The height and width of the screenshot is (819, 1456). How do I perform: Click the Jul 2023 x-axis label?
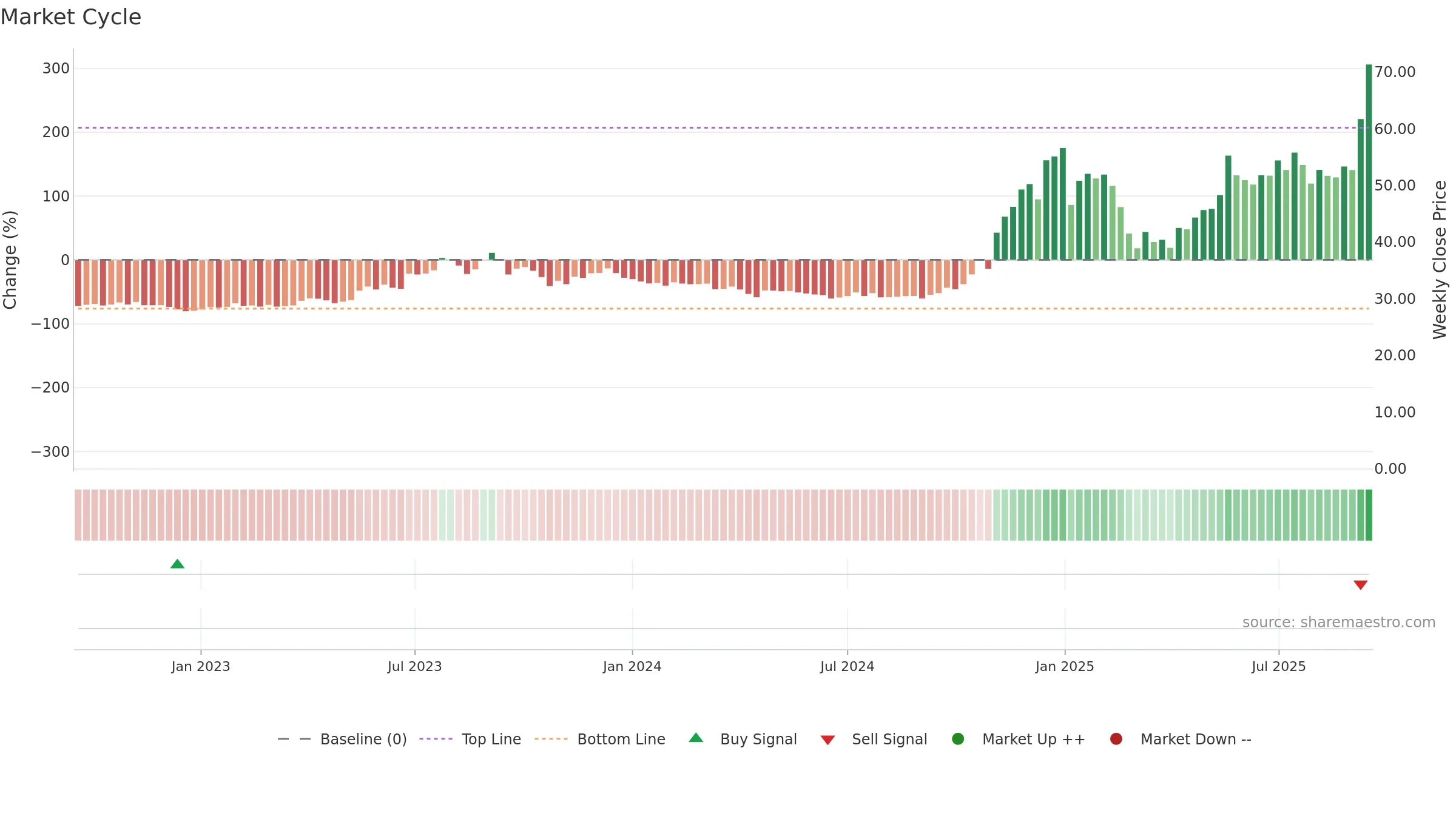click(415, 667)
